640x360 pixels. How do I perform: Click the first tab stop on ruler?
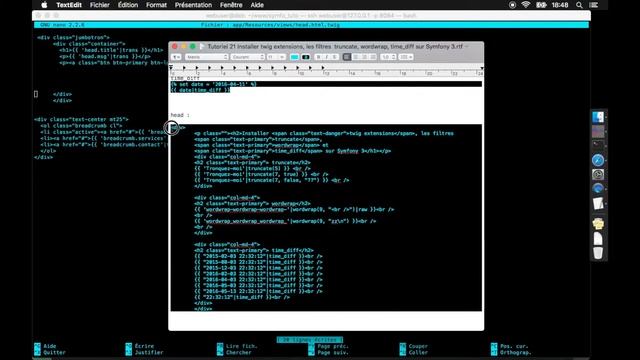click(184, 68)
